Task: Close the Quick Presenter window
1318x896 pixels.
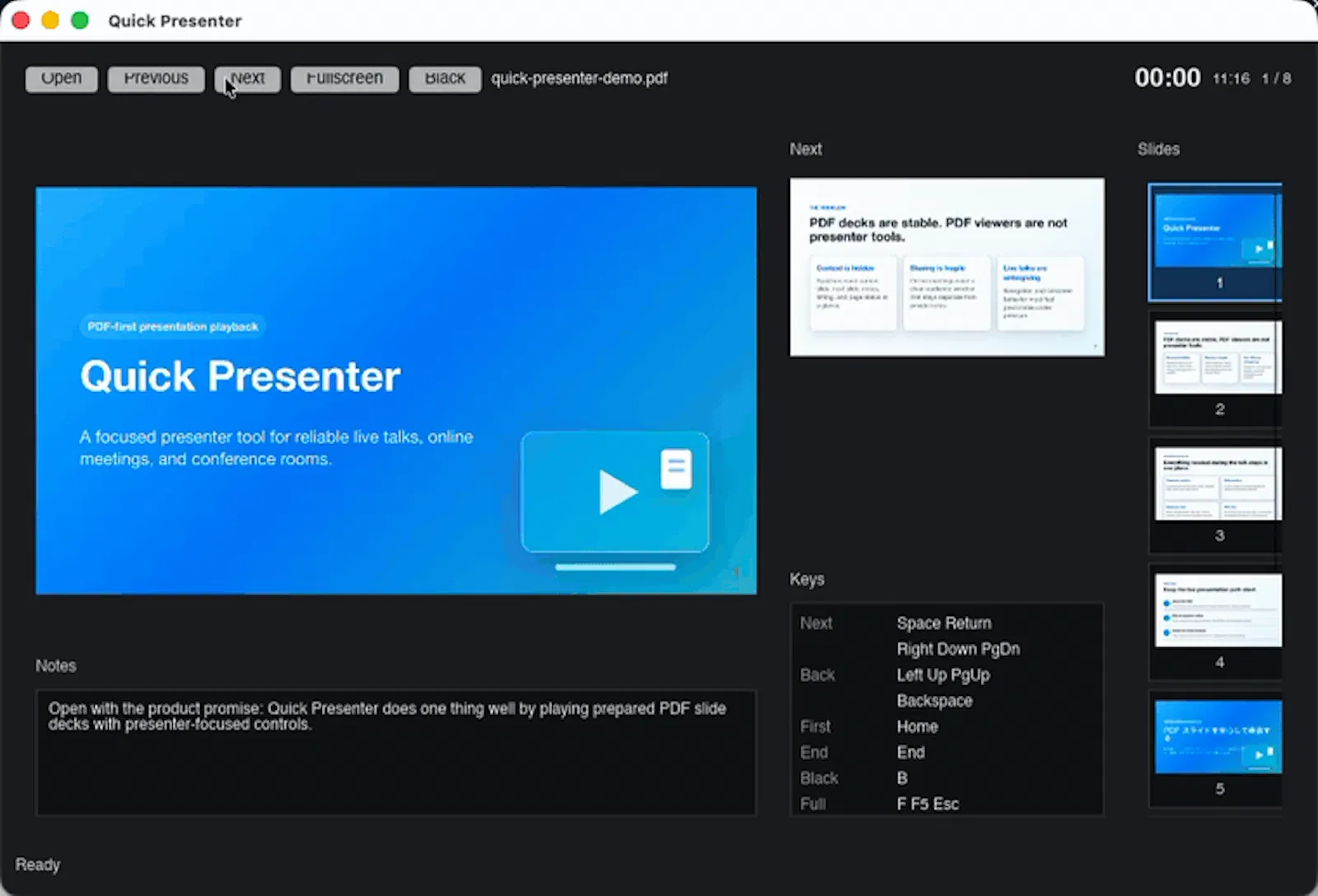Action: (21, 20)
